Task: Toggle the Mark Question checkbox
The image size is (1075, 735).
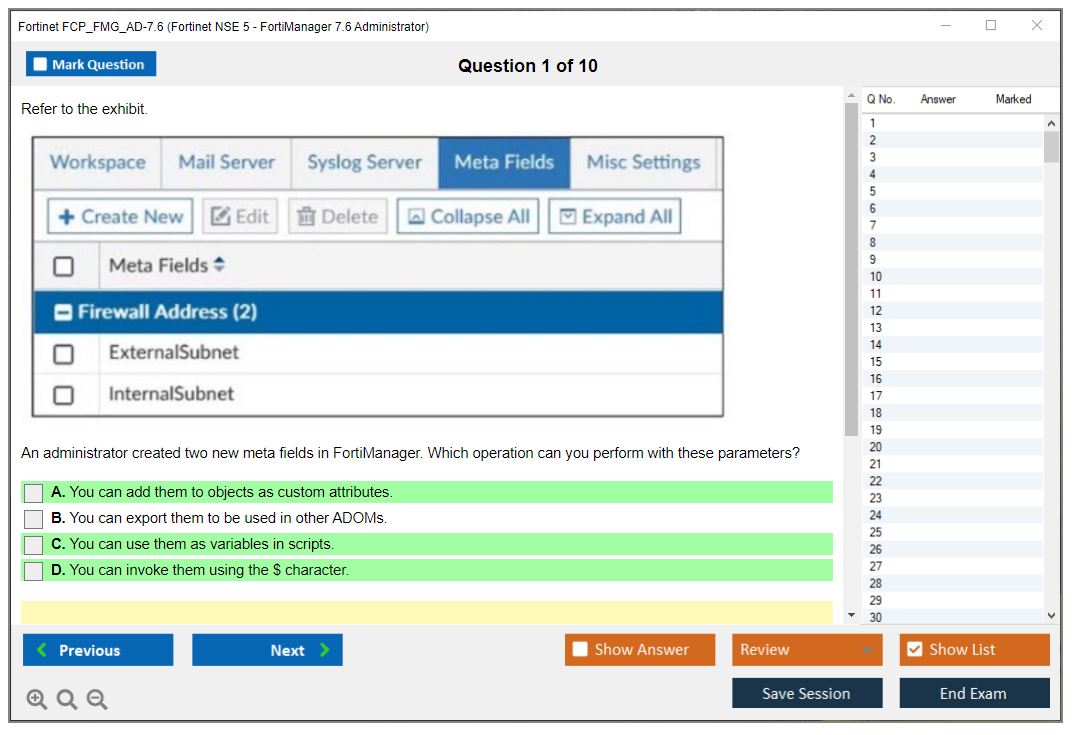Action: point(41,64)
